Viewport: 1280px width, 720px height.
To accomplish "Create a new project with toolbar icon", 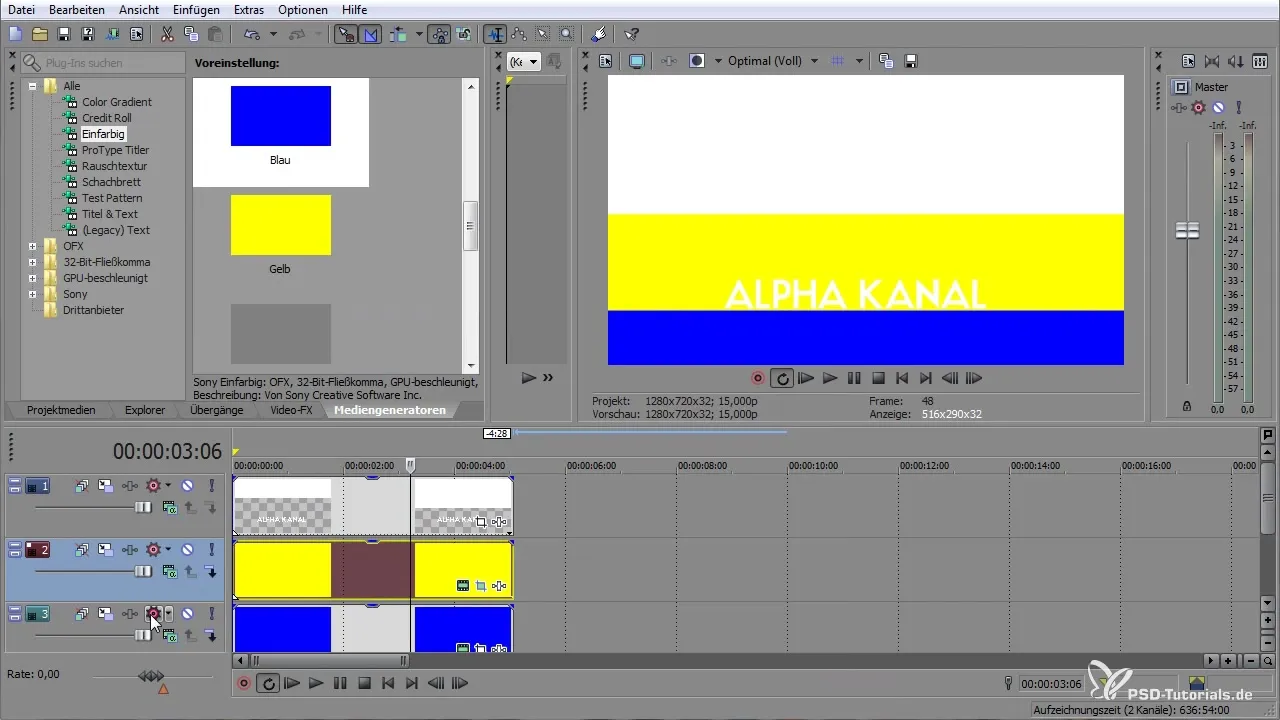I will [15, 34].
